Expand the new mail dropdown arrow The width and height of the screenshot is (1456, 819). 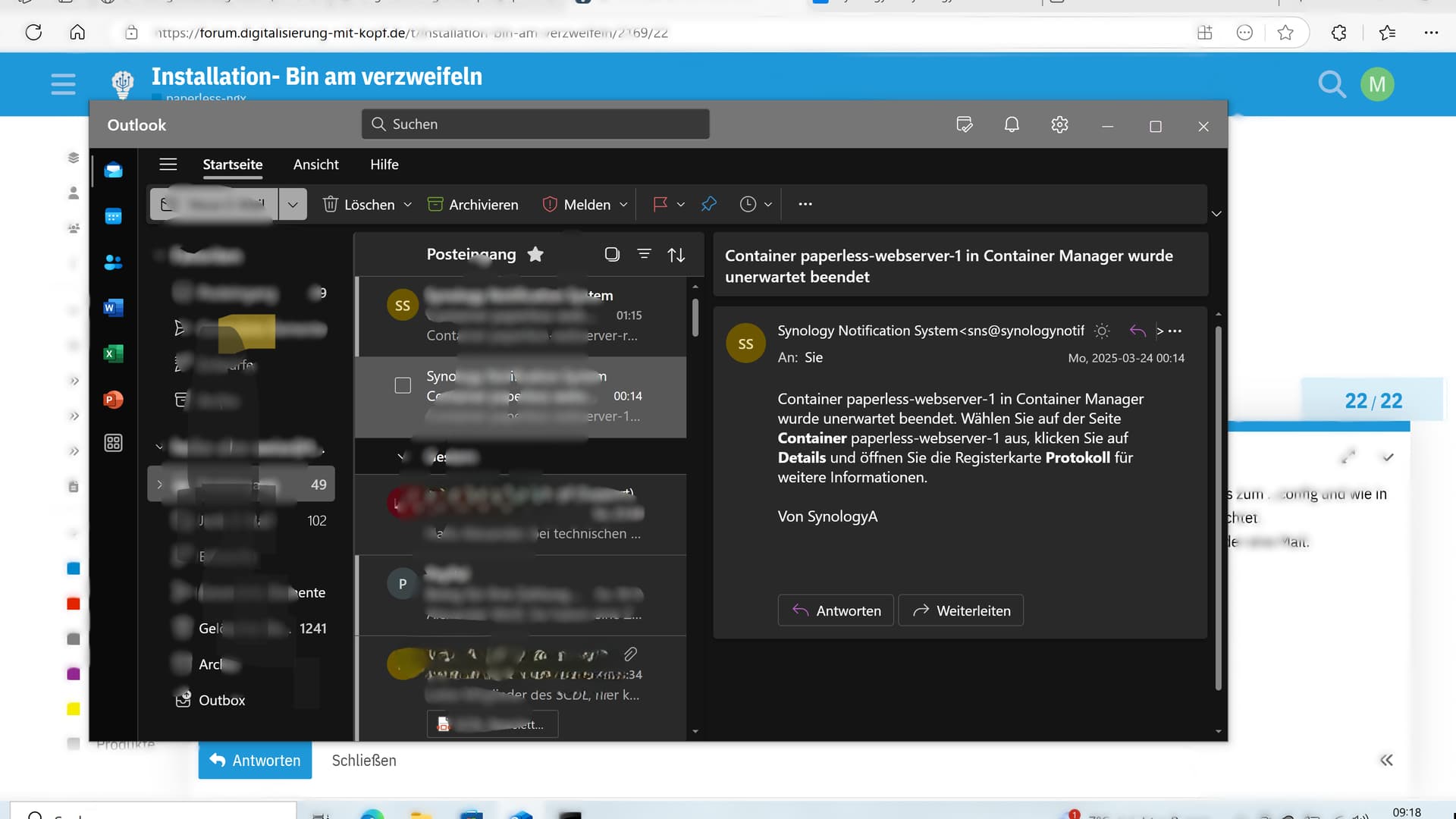click(293, 205)
